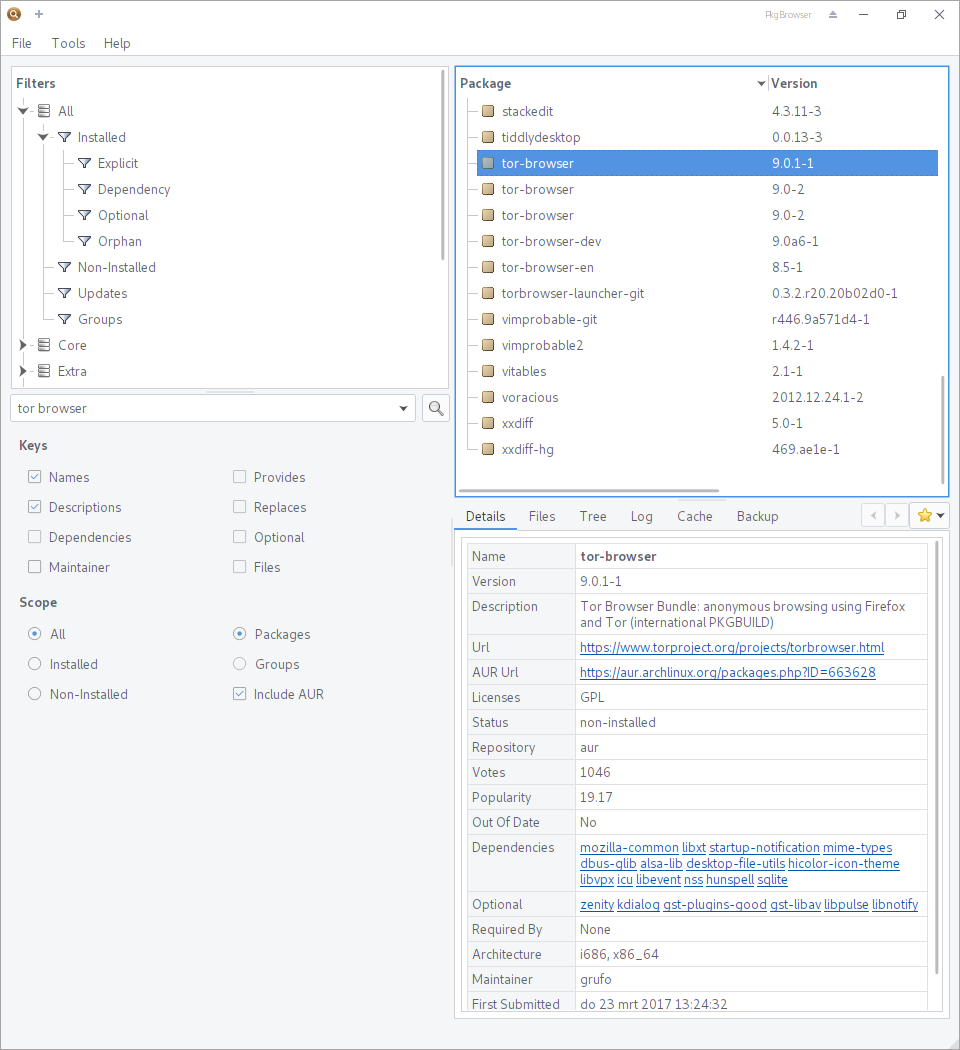The image size is (960, 1050).
Task: Click the magnifier search button
Action: tap(436, 408)
